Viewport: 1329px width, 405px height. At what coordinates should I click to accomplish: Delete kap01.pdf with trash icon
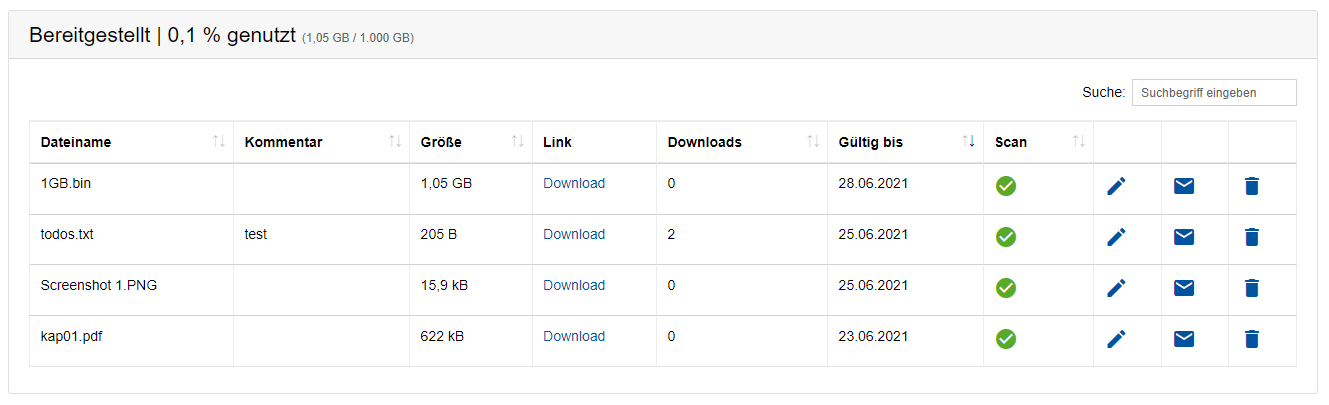[x=1251, y=339]
